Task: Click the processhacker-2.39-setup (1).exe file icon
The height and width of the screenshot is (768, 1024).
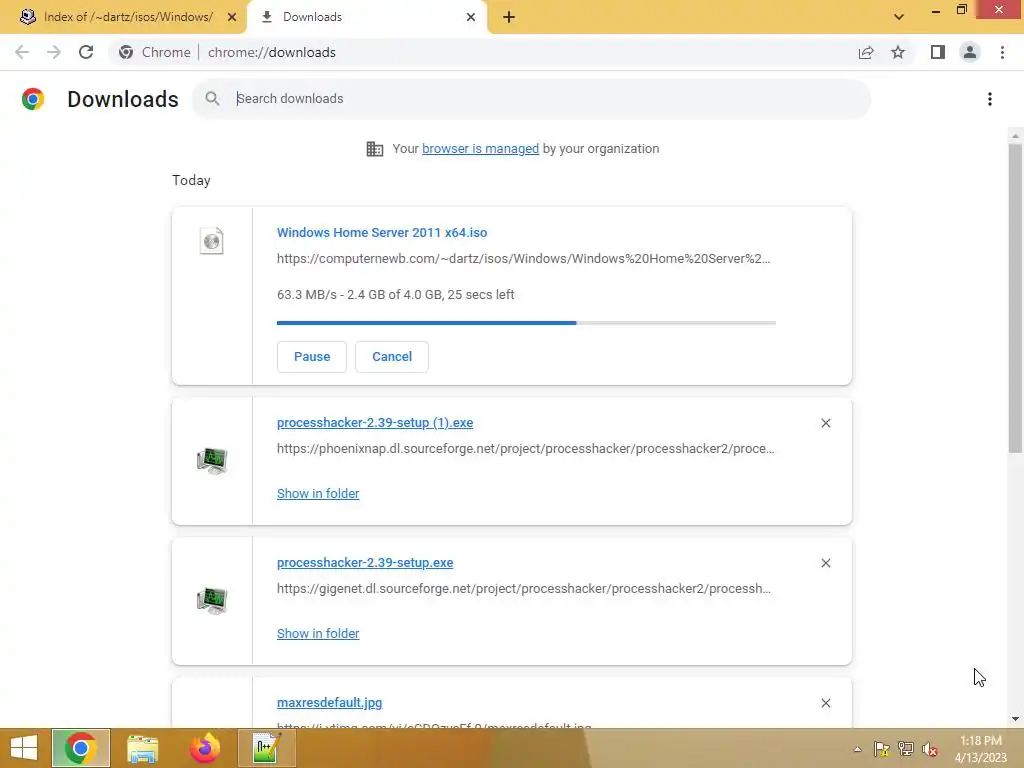Action: coord(212,461)
